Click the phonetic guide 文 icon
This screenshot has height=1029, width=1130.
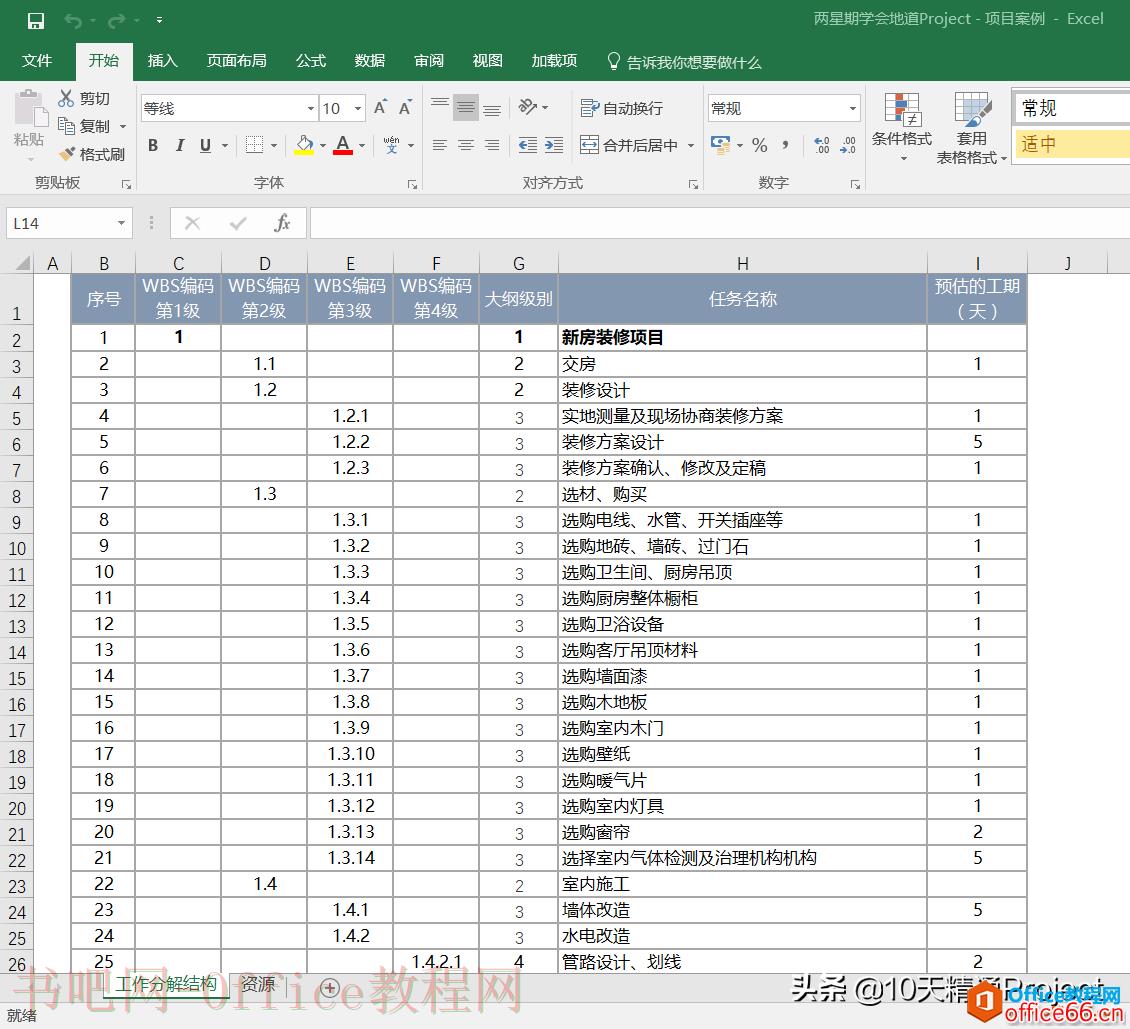(391, 145)
